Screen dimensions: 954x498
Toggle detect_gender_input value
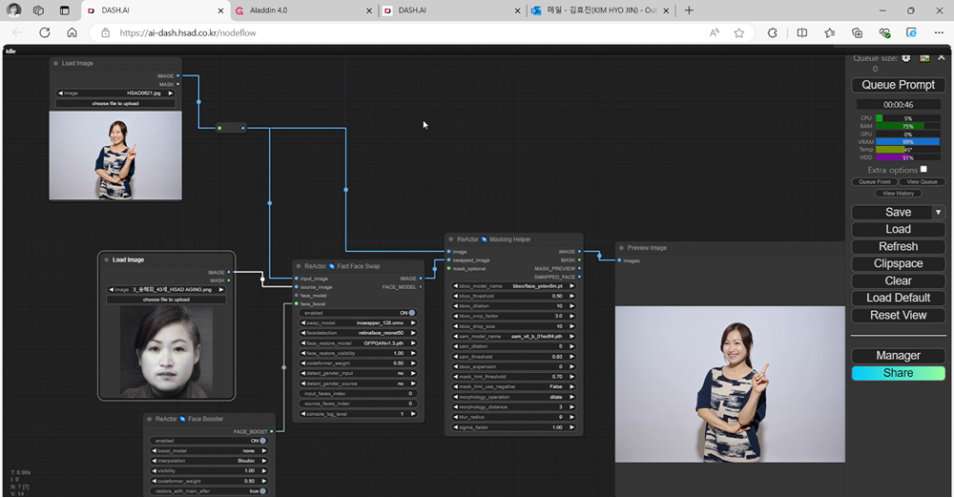click(x=357, y=373)
